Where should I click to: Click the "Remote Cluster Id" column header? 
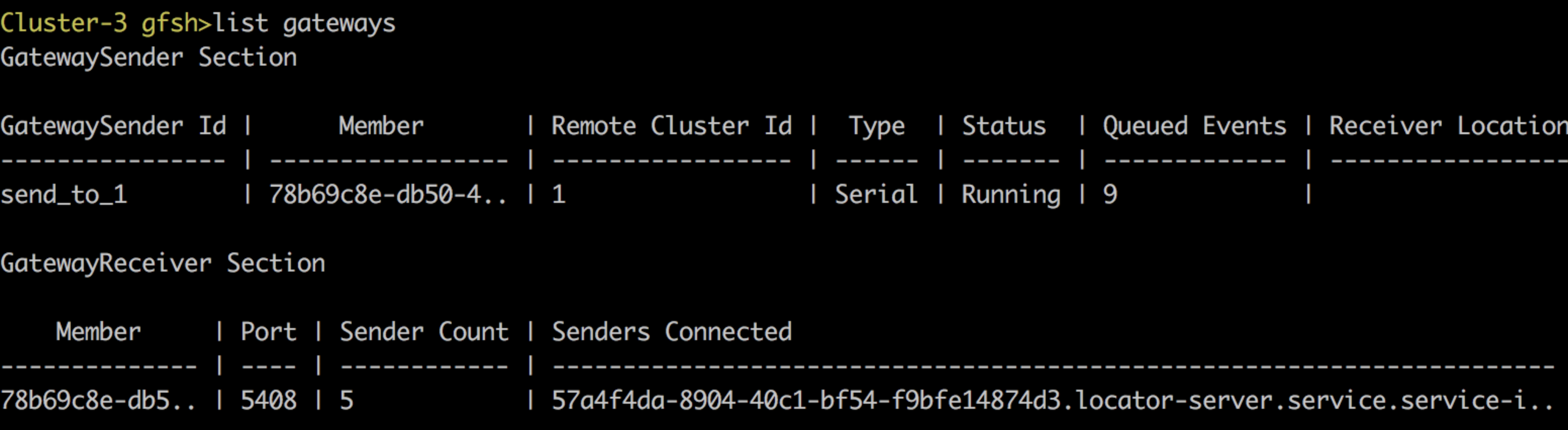point(671,126)
